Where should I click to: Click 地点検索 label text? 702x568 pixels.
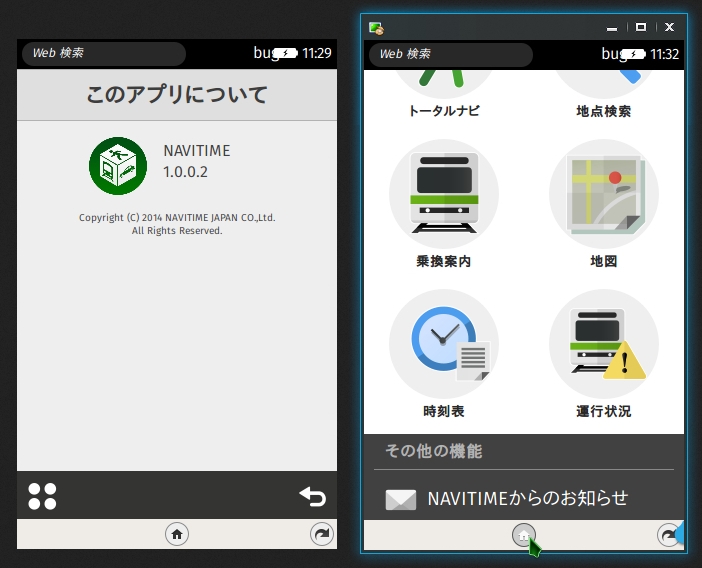point(604,111)
